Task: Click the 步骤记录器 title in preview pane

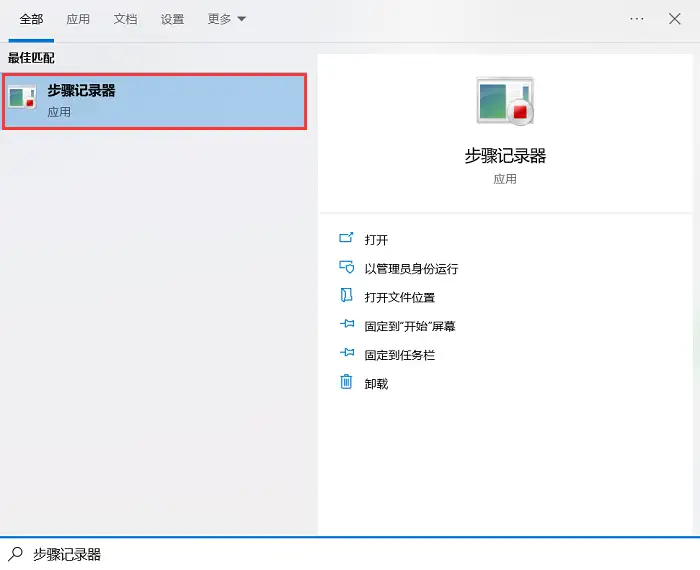Action: (505, 156)
